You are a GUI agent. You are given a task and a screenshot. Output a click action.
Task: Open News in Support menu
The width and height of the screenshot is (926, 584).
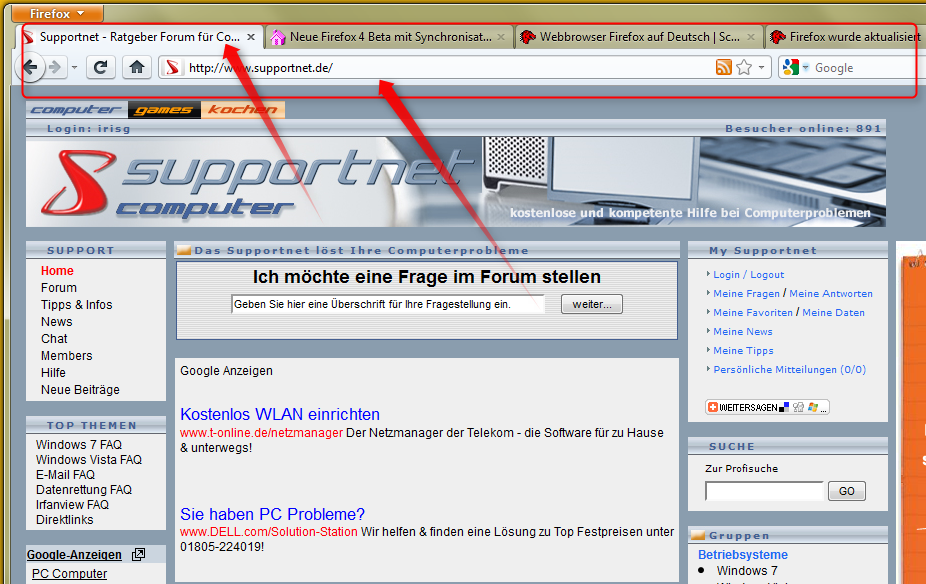pos(57,322)
